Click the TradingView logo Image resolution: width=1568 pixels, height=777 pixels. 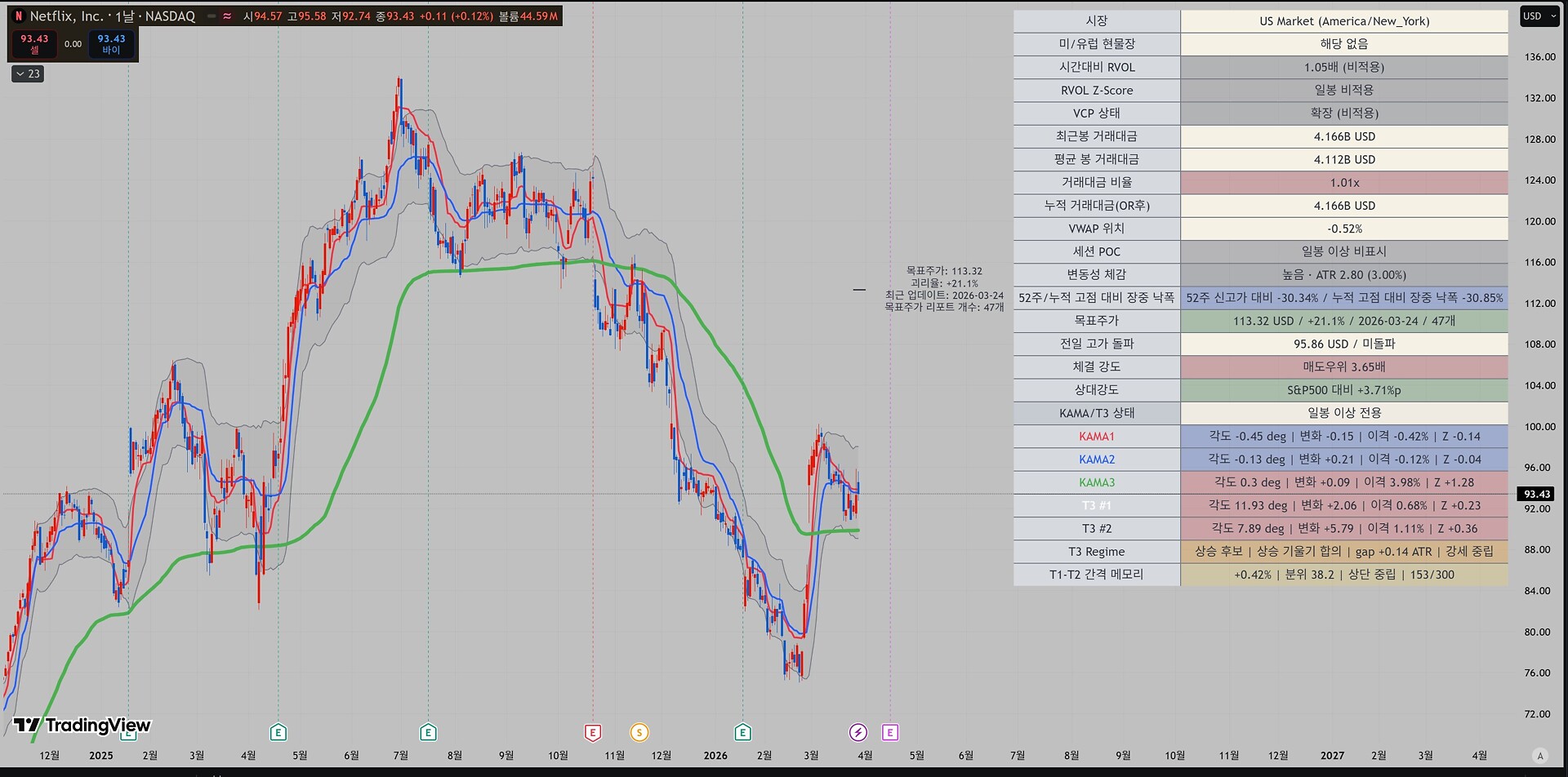[x=82, y=725]
